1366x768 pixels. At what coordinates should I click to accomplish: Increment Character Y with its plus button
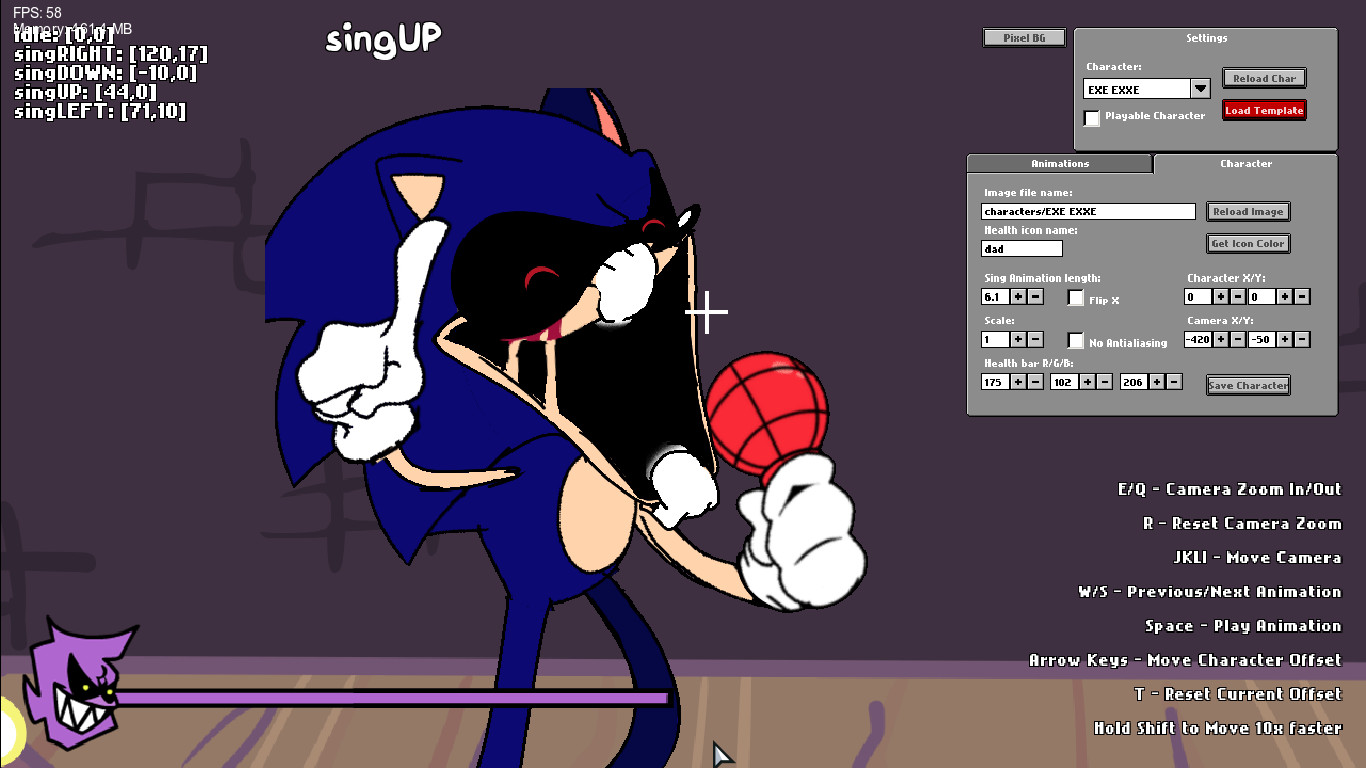1285,297
